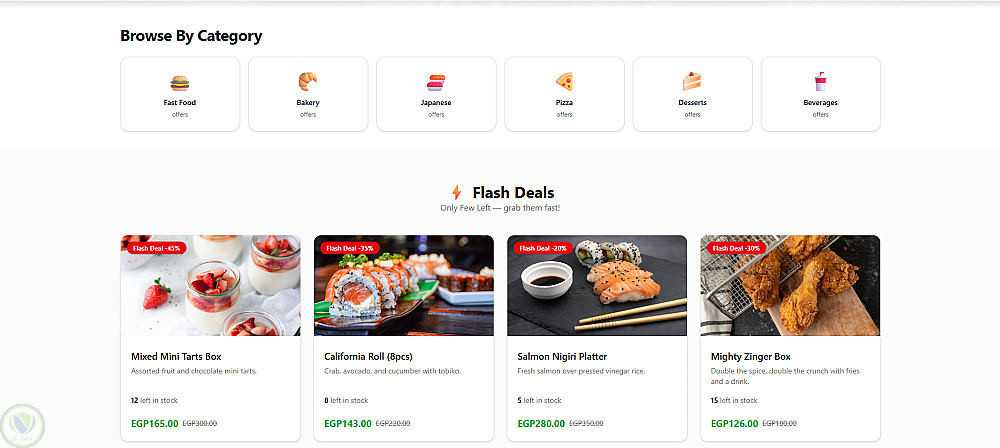Open the Mixed Mini Tarts Box title

[176, 357]
